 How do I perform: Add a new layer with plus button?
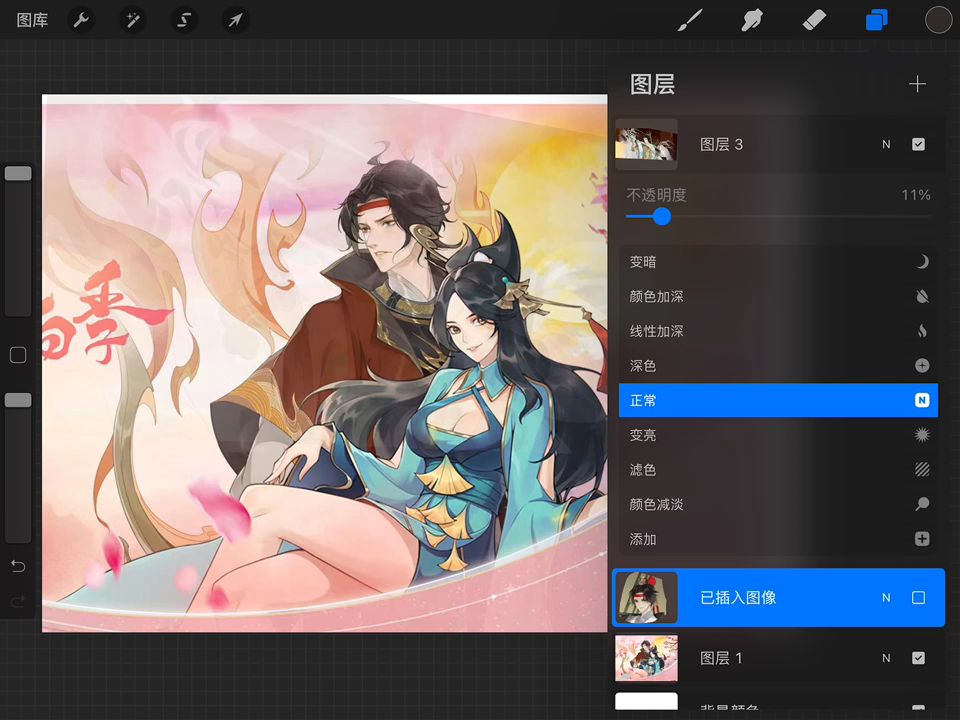tap(917, 84)
